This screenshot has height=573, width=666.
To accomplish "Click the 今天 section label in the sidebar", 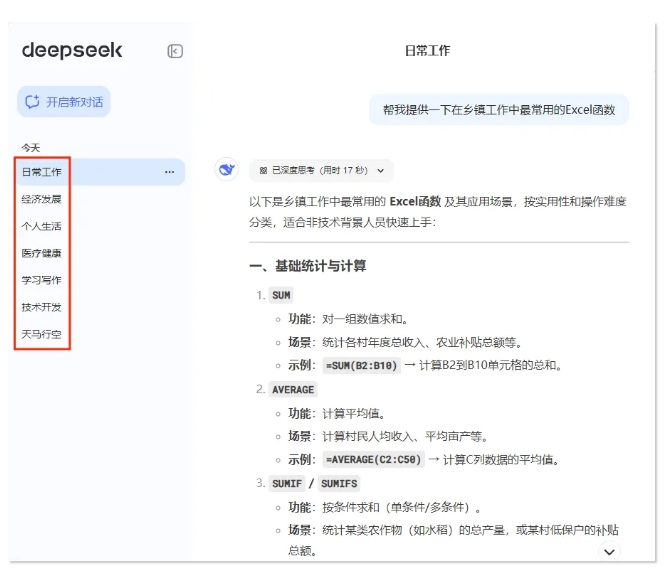I will [31, 147].
